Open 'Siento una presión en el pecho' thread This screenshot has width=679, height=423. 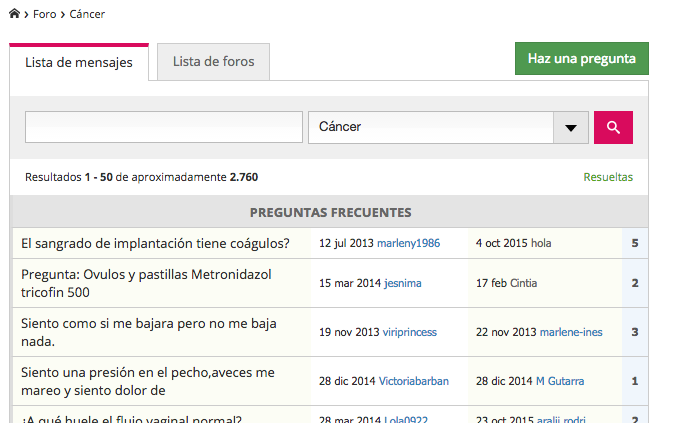[148, 381]
